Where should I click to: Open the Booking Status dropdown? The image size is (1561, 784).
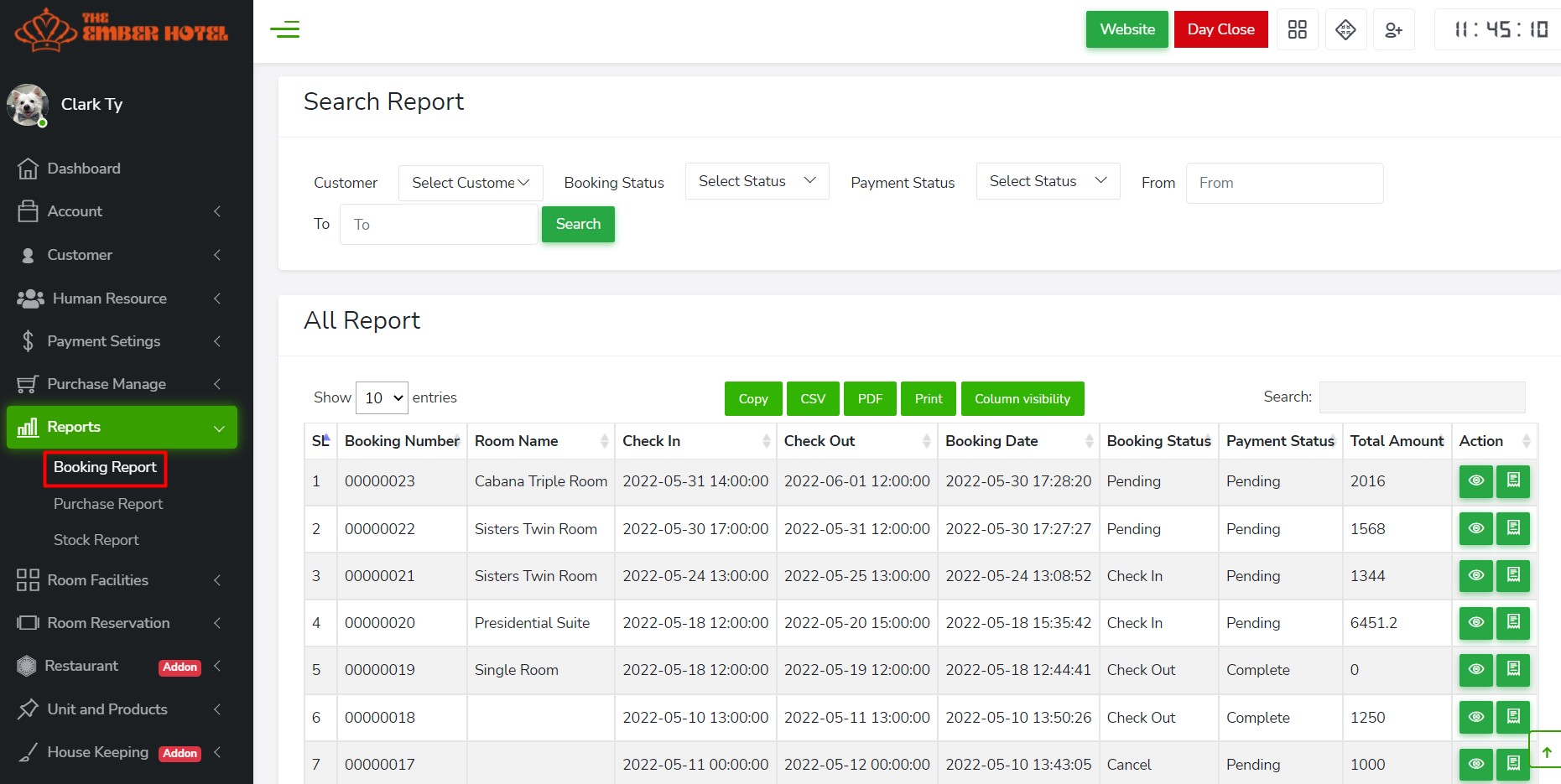tap(757, 181)
